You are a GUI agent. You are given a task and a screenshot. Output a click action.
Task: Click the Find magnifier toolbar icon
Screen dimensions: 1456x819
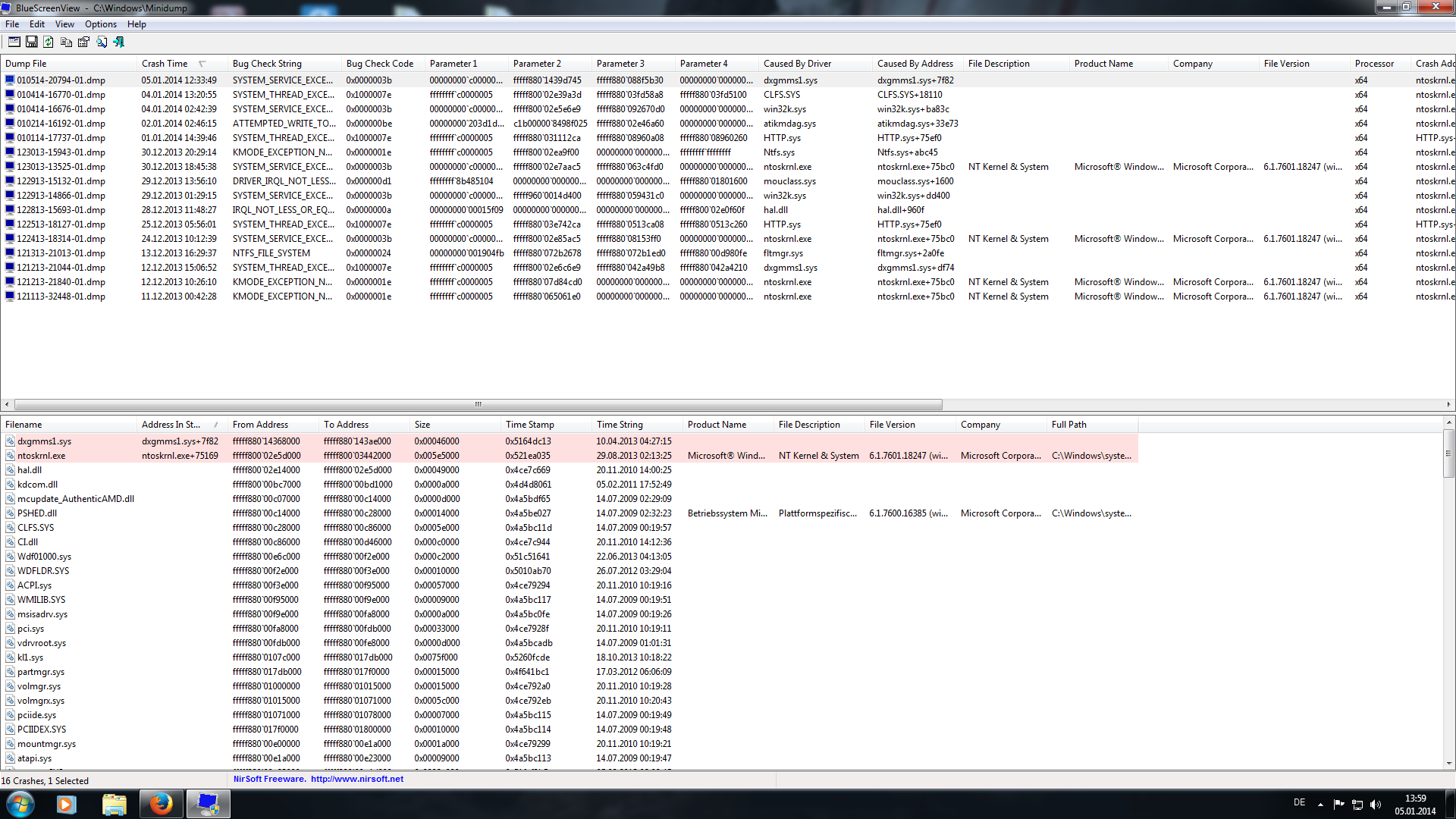[102, 42]
